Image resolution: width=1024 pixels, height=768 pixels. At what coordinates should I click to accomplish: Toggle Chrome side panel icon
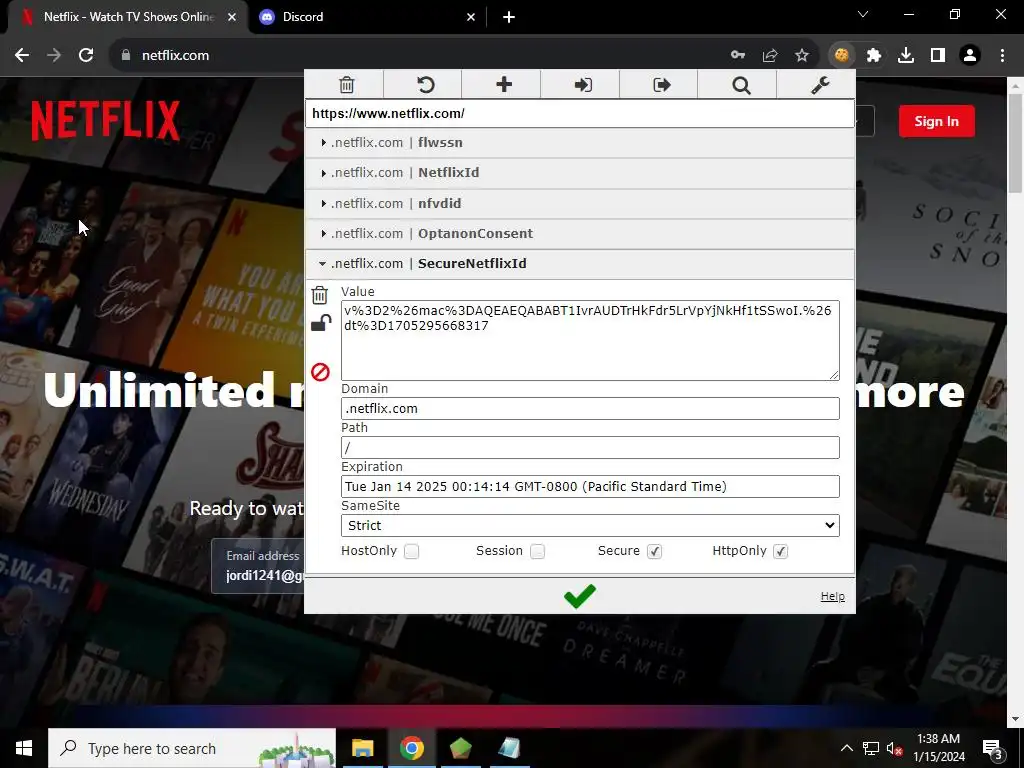938,56
